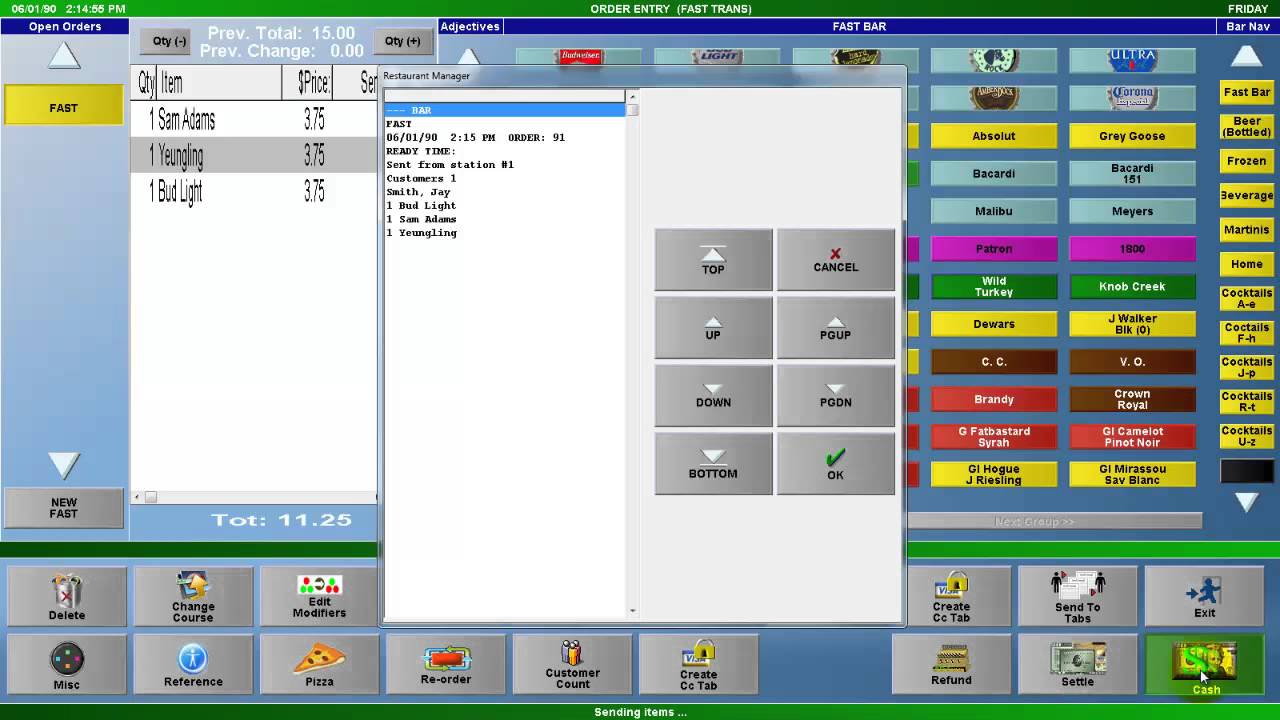Select the highlighted BAR line in dialog

click(x=505, y=110)
